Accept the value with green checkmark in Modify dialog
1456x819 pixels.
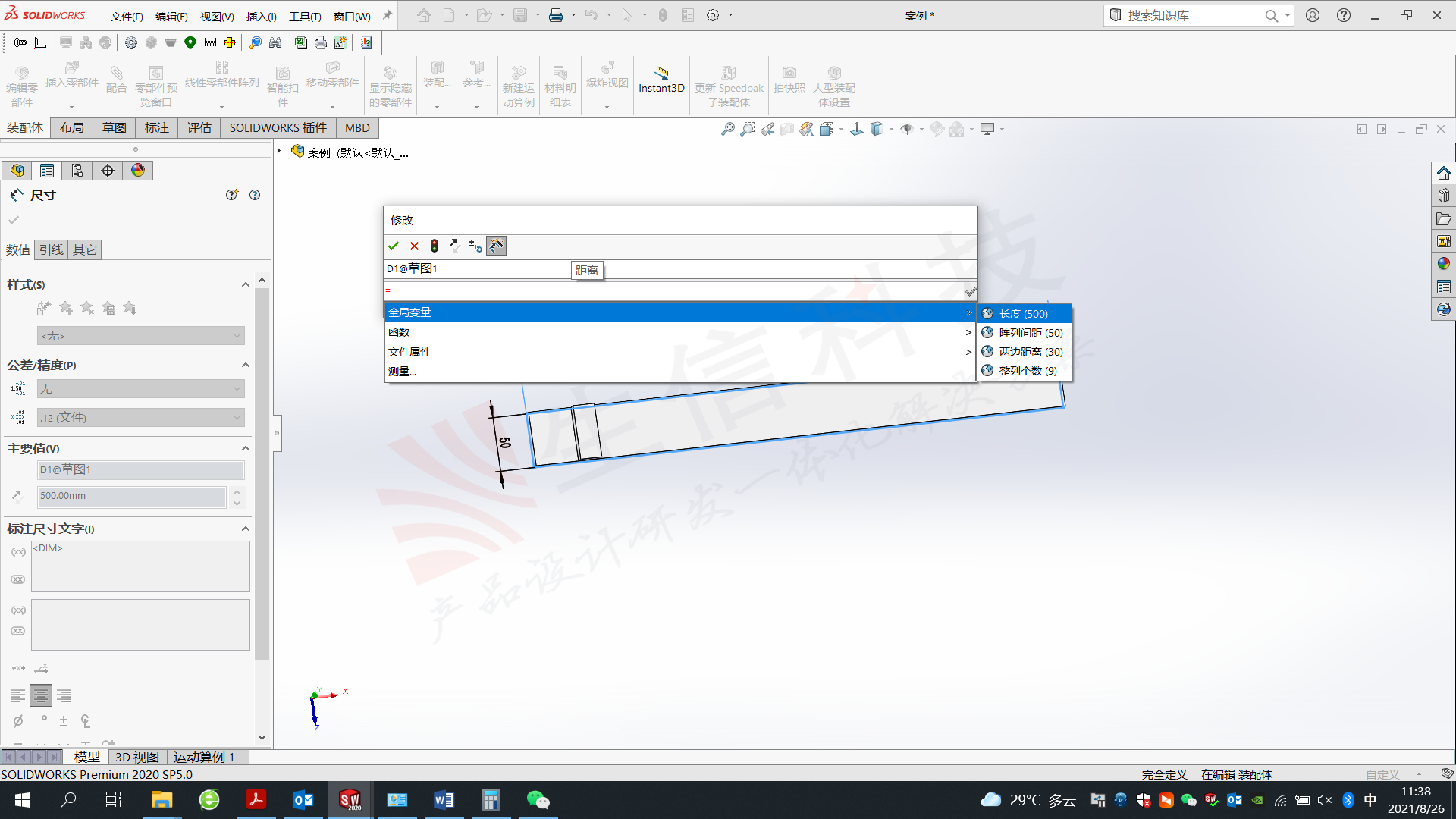point(394,246)
